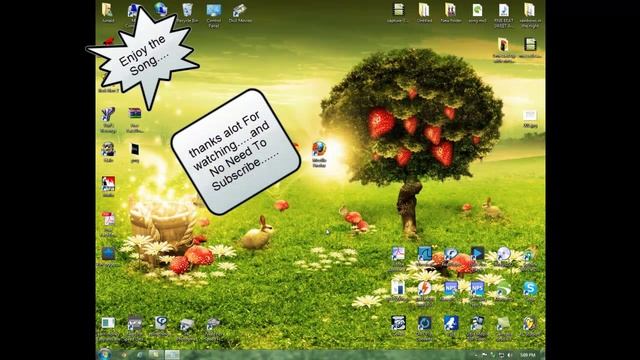Launch the orange lightning bolt shortcut
640x360 pixels.
(424, 288)
